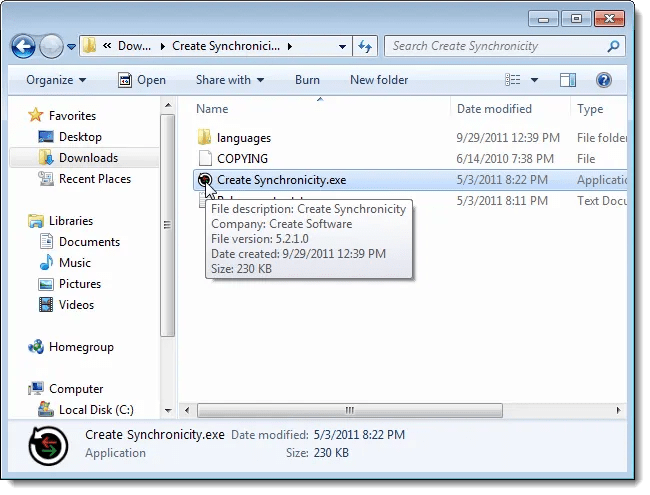Click the search magnifier icon
650x495 pixels.
coord(614,46)
